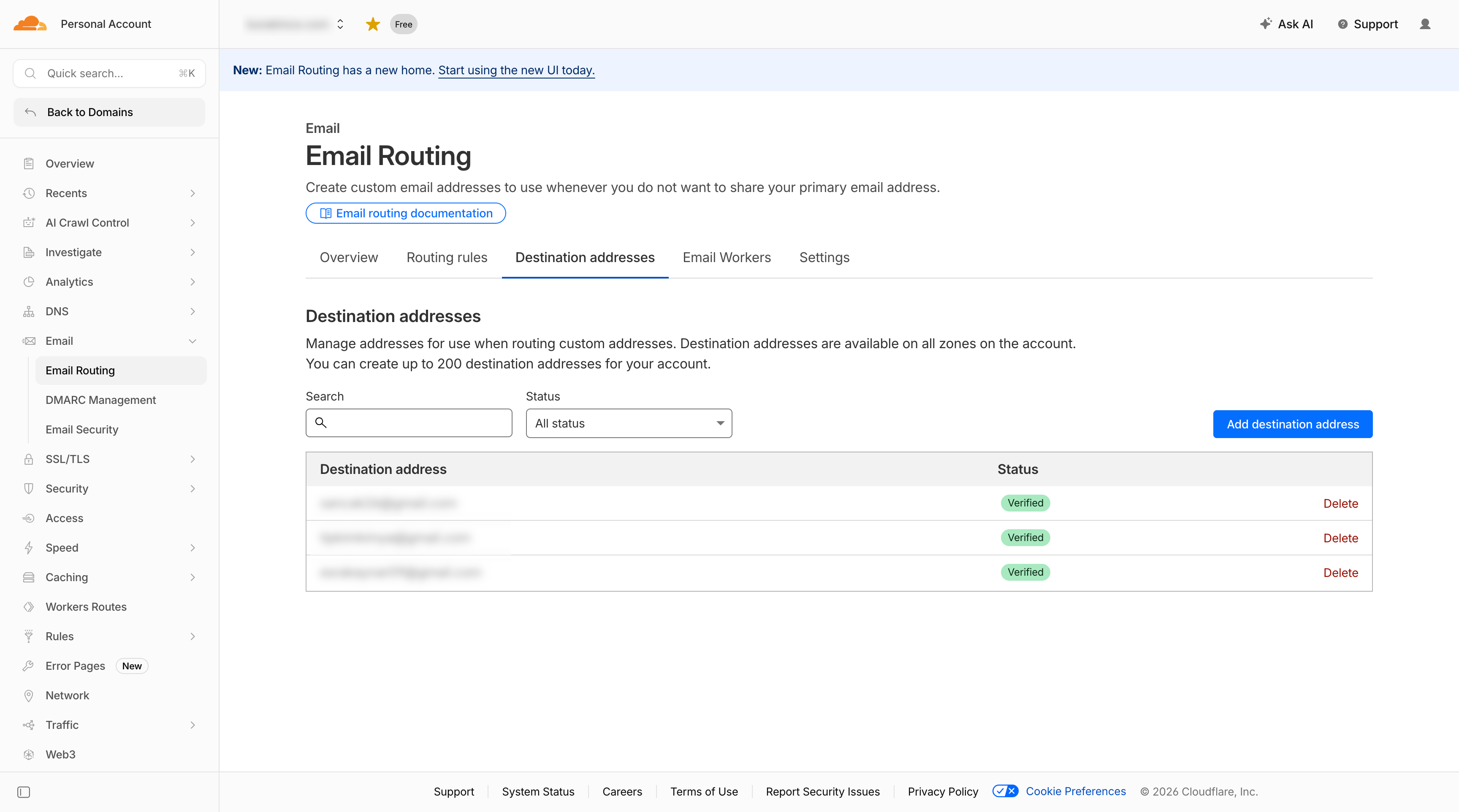
Task: Click Add destination address button
Action: tap(1293, 424)
